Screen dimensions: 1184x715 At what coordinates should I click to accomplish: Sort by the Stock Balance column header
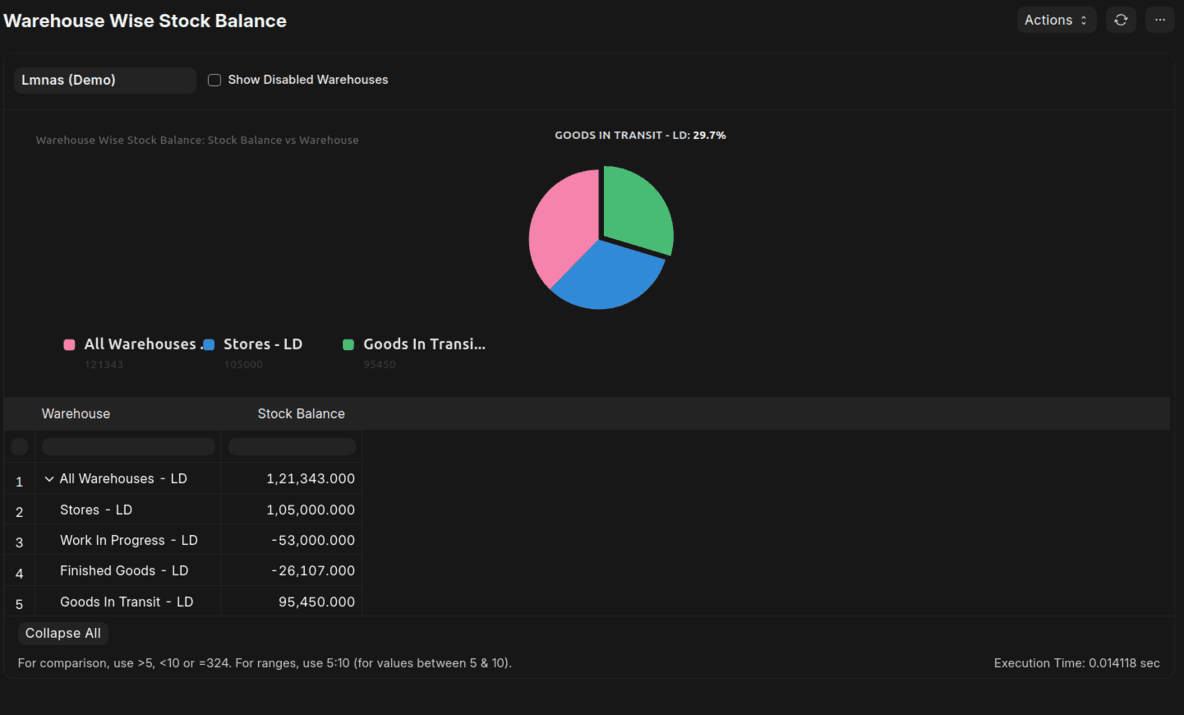click(x=301, y=413)
